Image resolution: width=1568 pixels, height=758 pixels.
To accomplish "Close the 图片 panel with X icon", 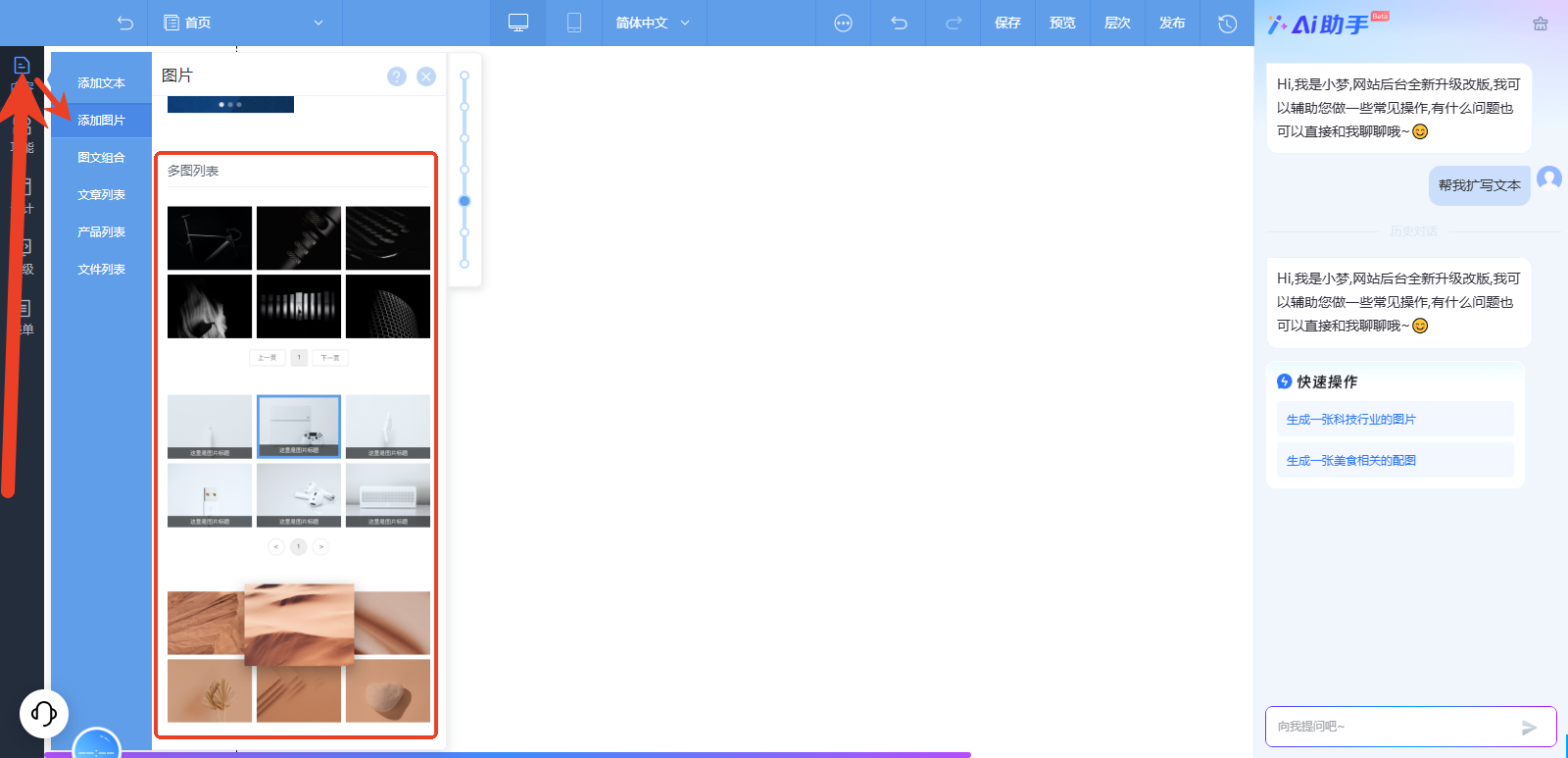I will coord(426,76).
